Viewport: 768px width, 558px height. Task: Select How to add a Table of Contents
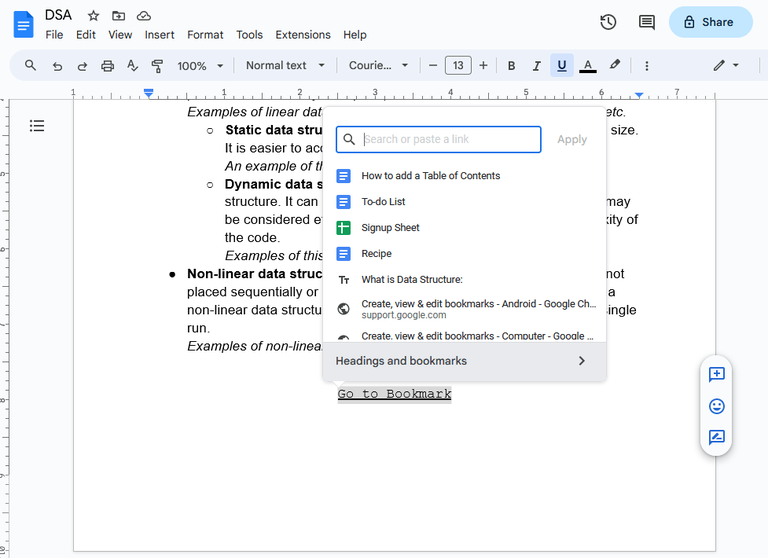click(x=464, y=175)
